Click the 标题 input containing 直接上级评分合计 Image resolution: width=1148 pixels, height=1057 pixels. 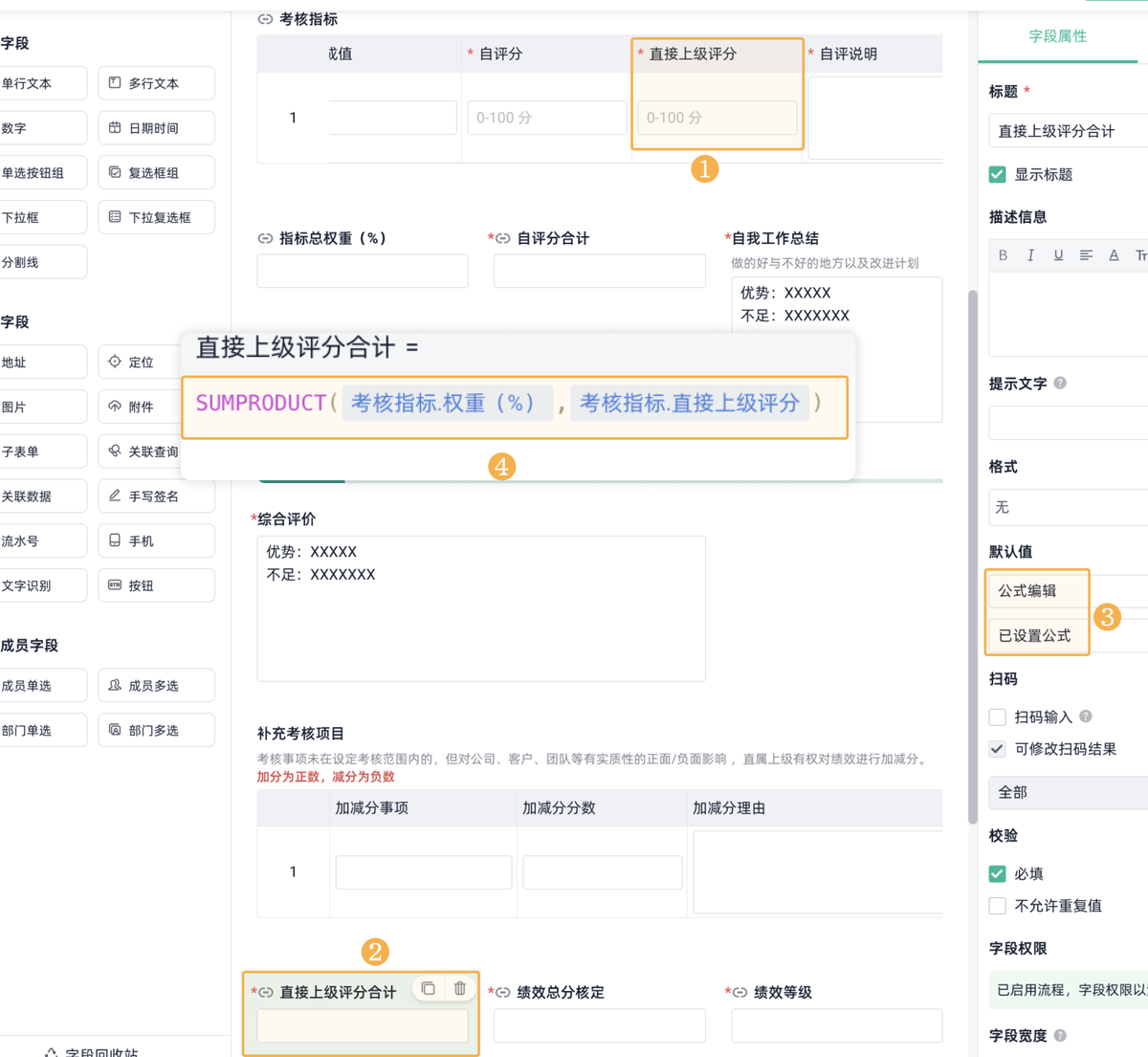point(1068,131)
